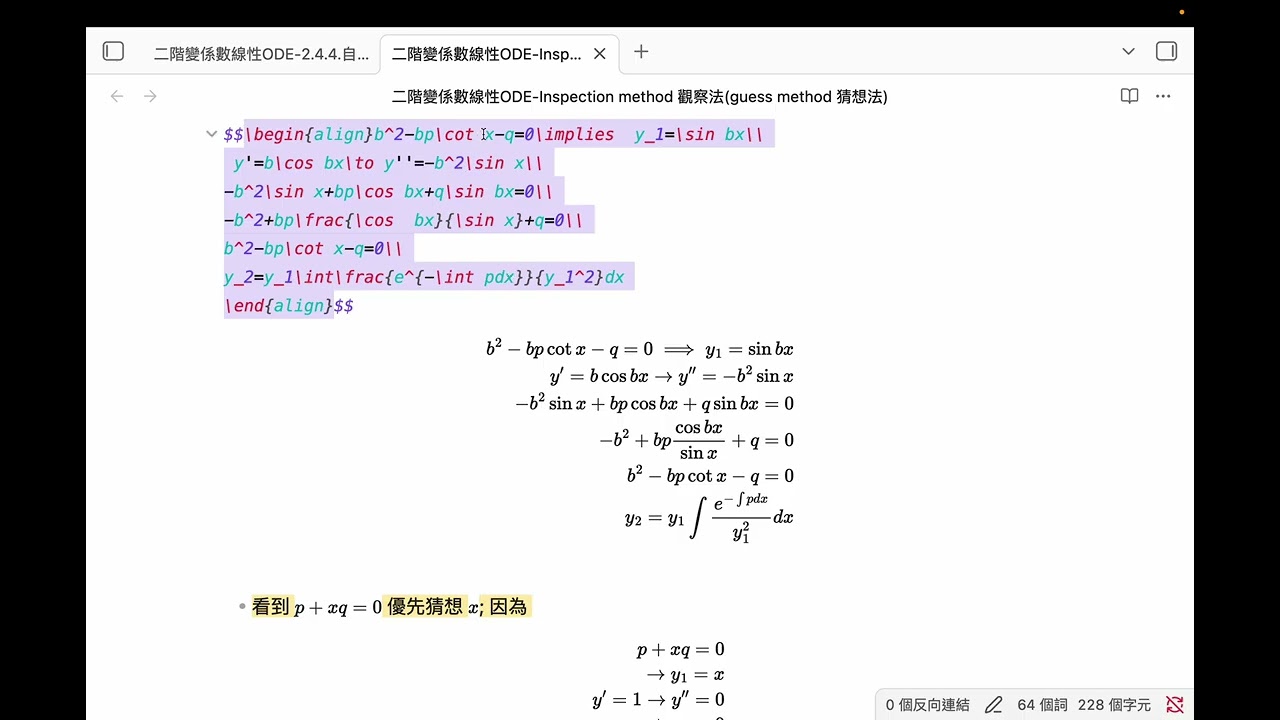Close the ODE-Insp... tab
Screen dimensions: 1280x720
tap(600, 54)
